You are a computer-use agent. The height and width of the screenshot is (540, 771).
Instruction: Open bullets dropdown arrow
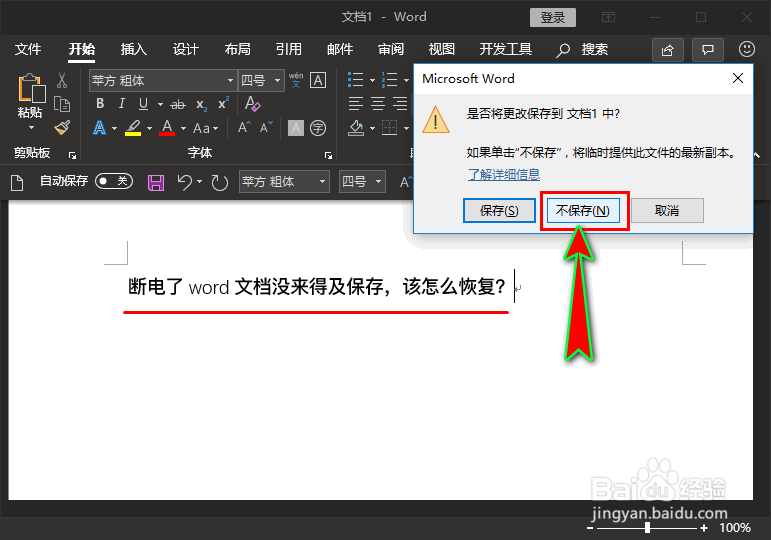coord(372,80)
